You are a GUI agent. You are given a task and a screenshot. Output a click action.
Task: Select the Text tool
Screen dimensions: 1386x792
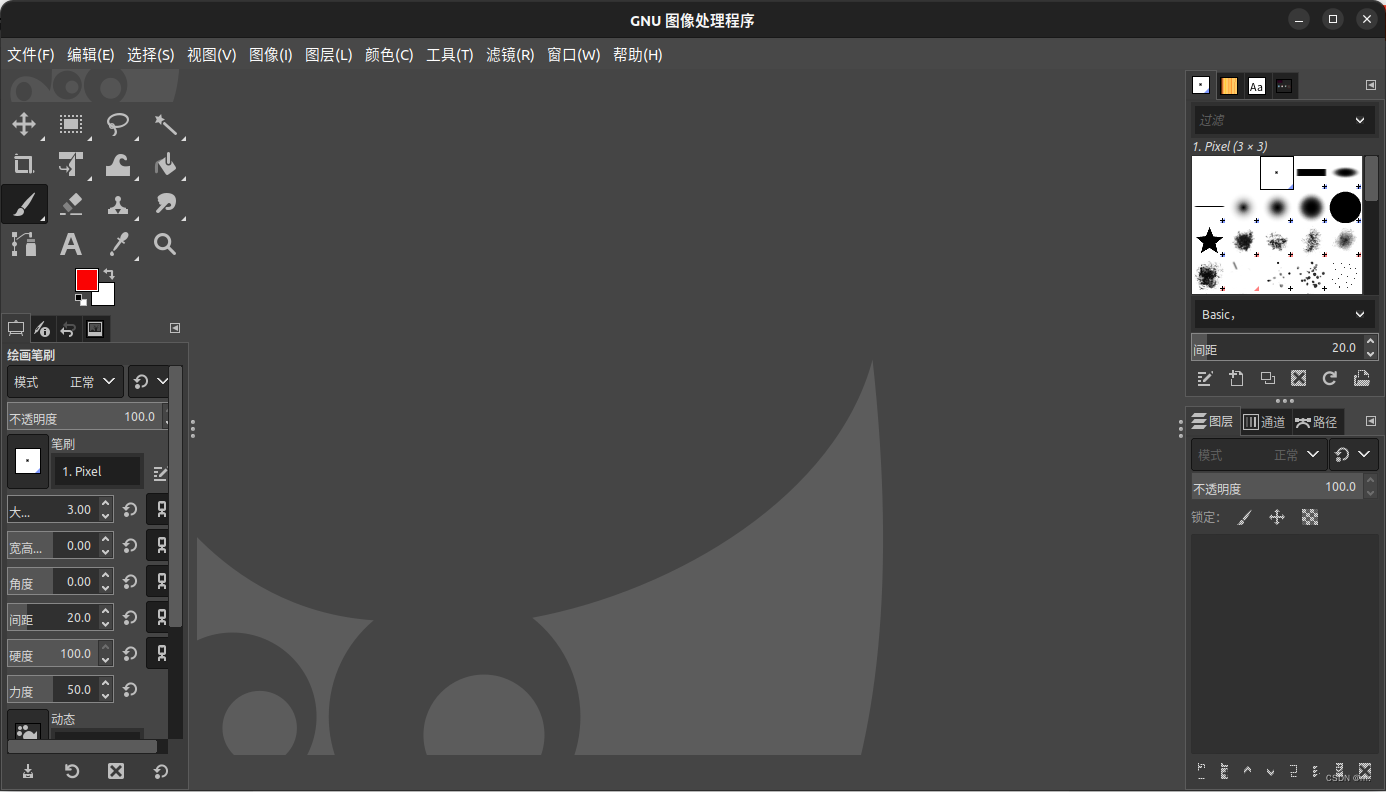point(71,244)
